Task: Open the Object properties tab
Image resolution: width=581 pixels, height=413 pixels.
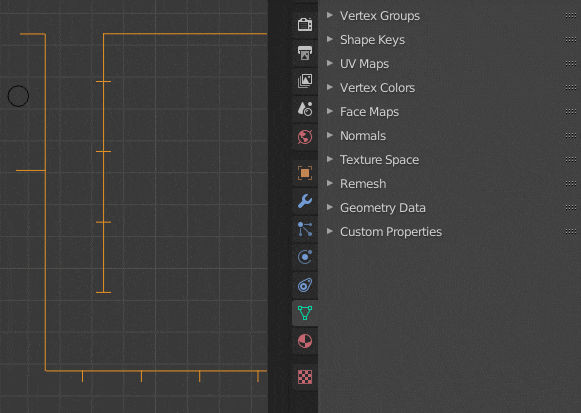Action: click(305, 173)
